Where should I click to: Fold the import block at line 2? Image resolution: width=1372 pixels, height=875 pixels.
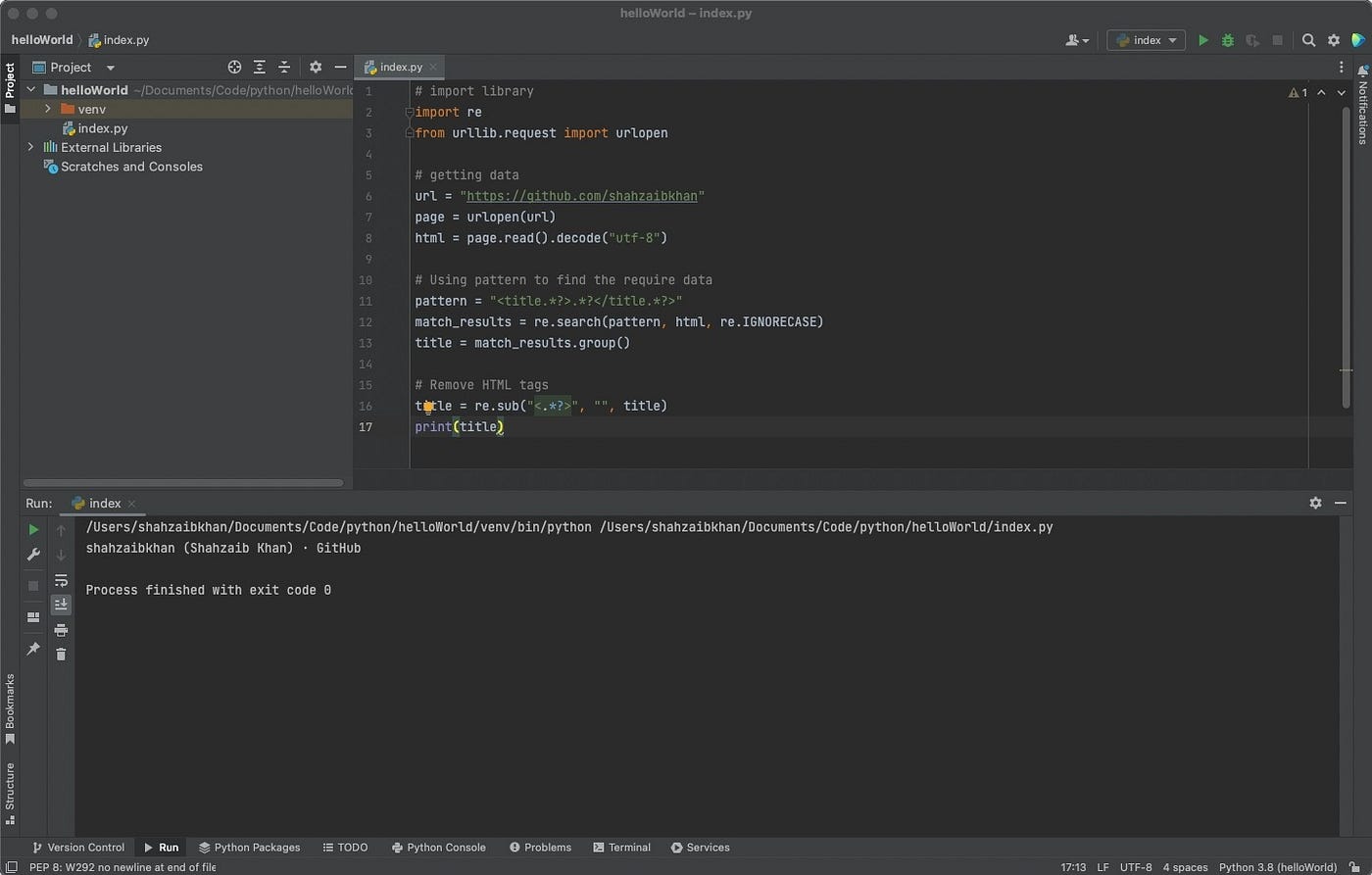[x=409, y=113]
